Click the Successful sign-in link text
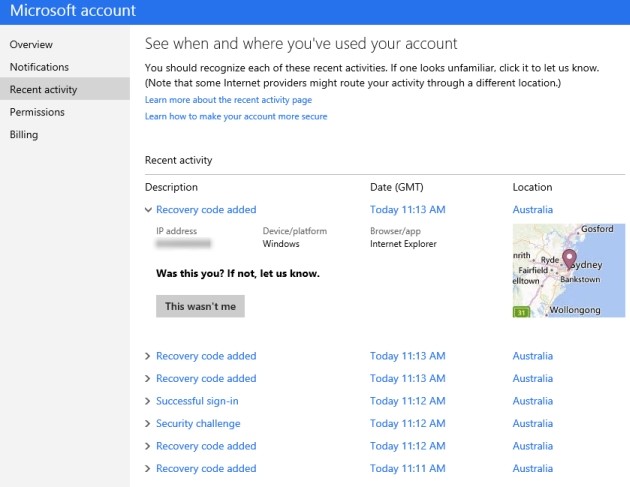 197,401
